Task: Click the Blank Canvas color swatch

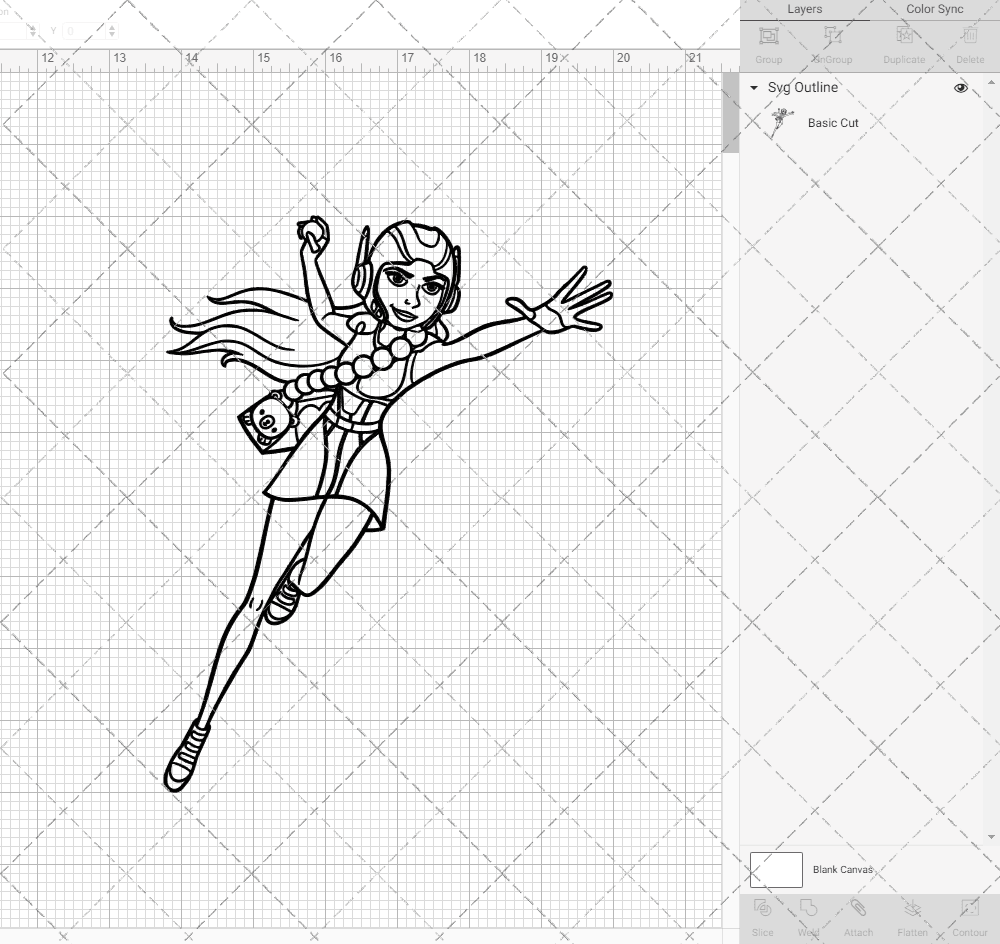Action: coord(776,870)
